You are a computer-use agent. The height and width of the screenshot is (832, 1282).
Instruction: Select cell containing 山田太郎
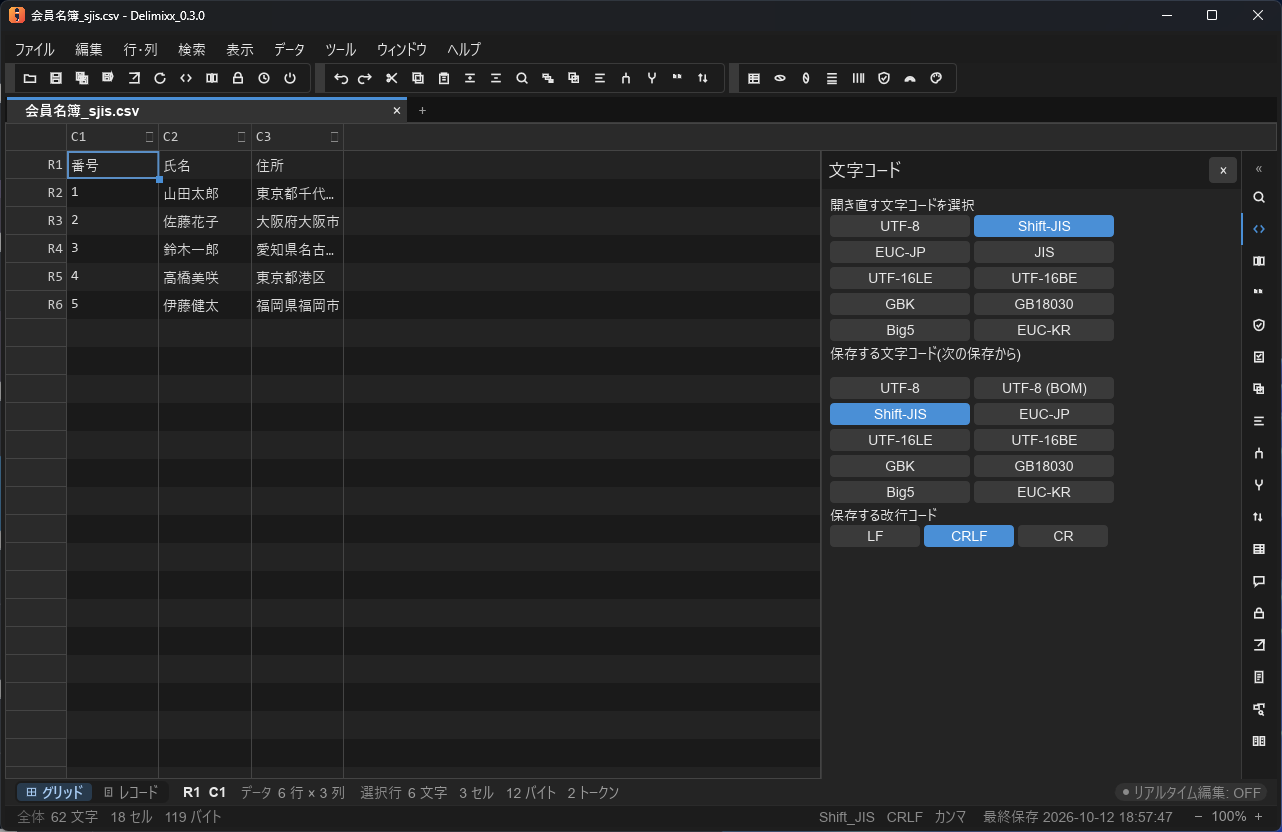[205, 193]
